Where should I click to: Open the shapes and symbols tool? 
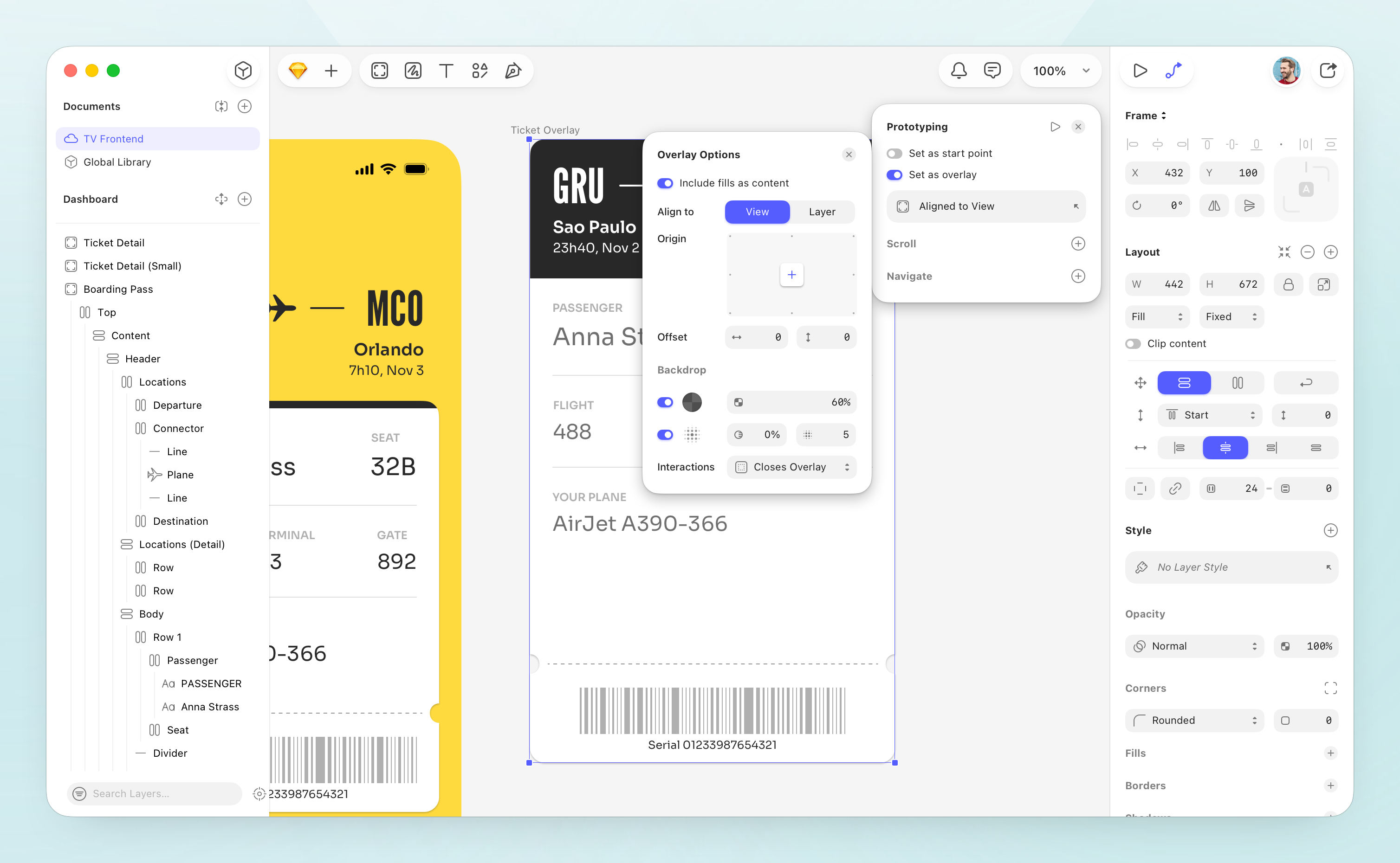point(480,71)
